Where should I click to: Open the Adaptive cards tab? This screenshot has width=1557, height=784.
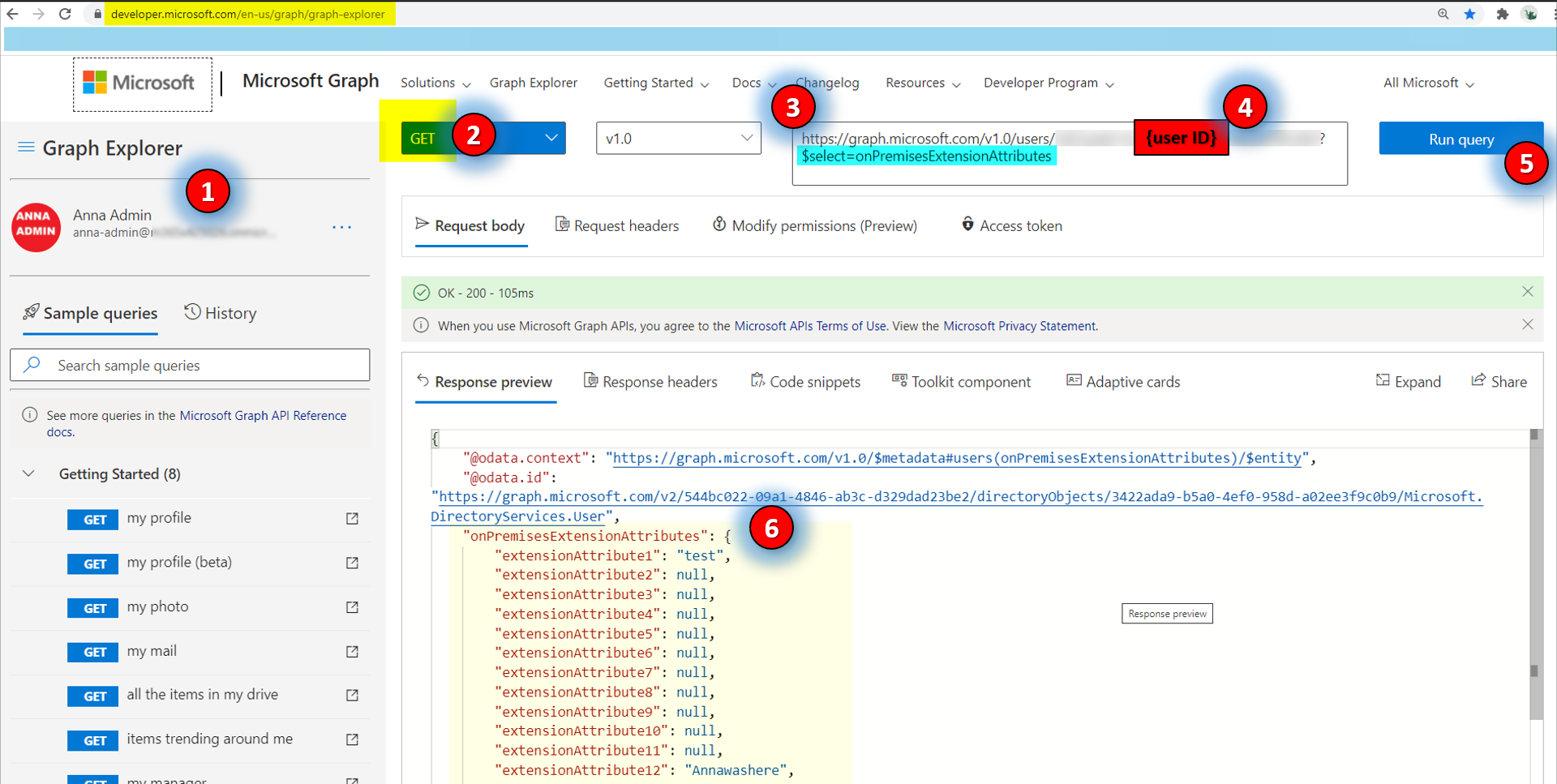click(x=1123, y=381)
